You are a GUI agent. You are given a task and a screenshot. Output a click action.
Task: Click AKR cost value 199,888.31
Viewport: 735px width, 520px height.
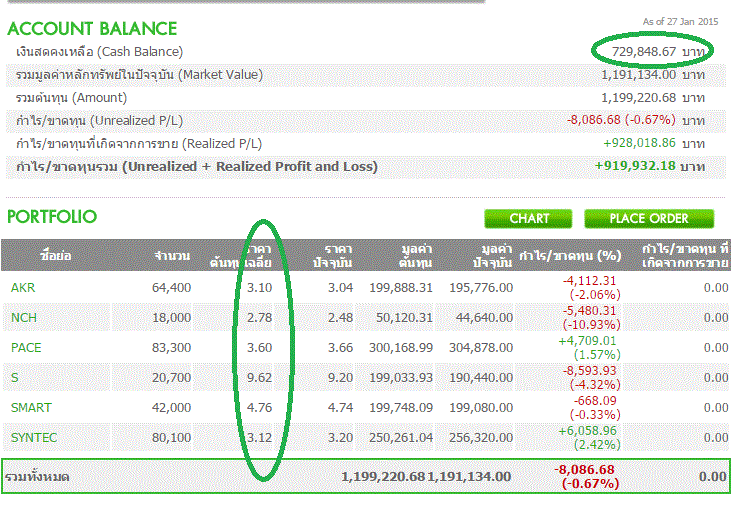pos(401,287)
